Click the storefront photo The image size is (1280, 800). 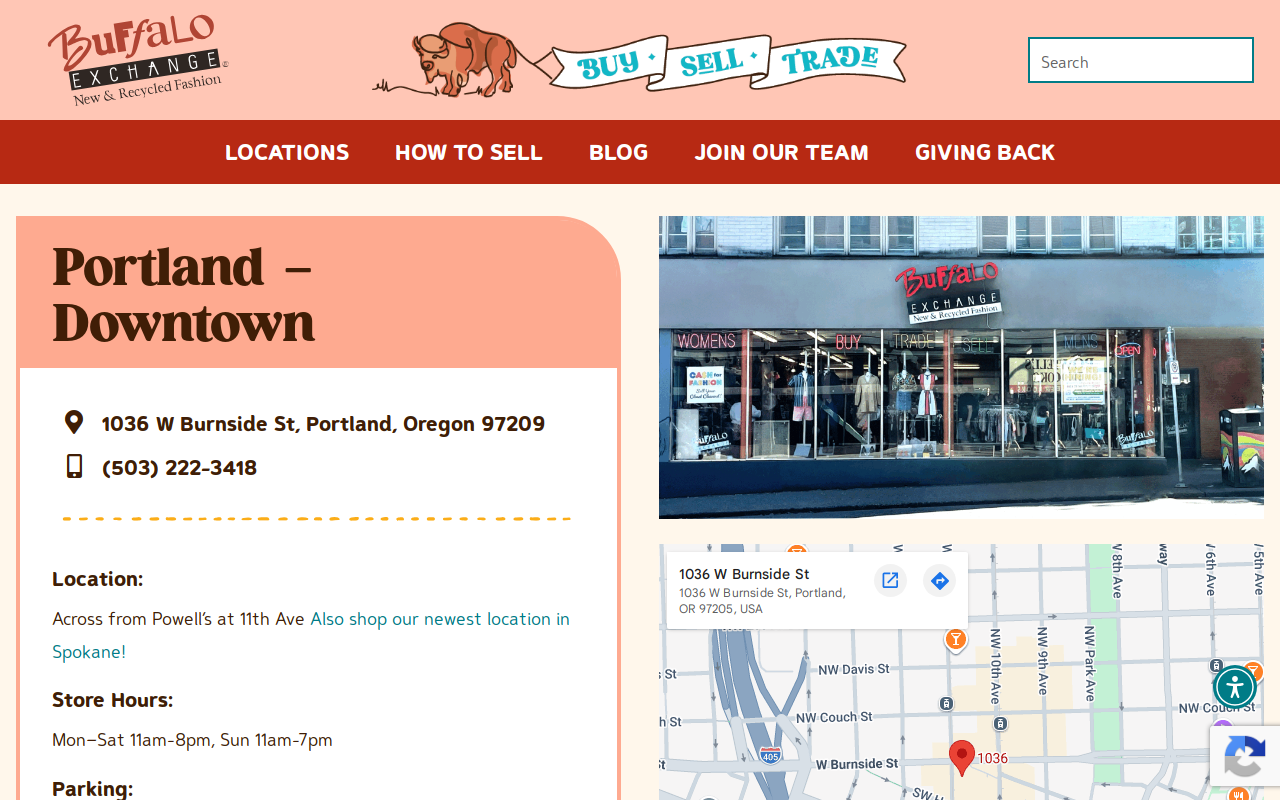coord(961,367)
